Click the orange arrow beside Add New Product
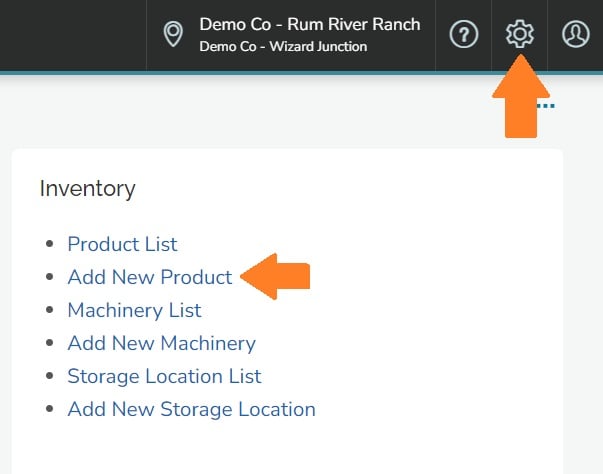The image size is (603, 474). point(277,277)
